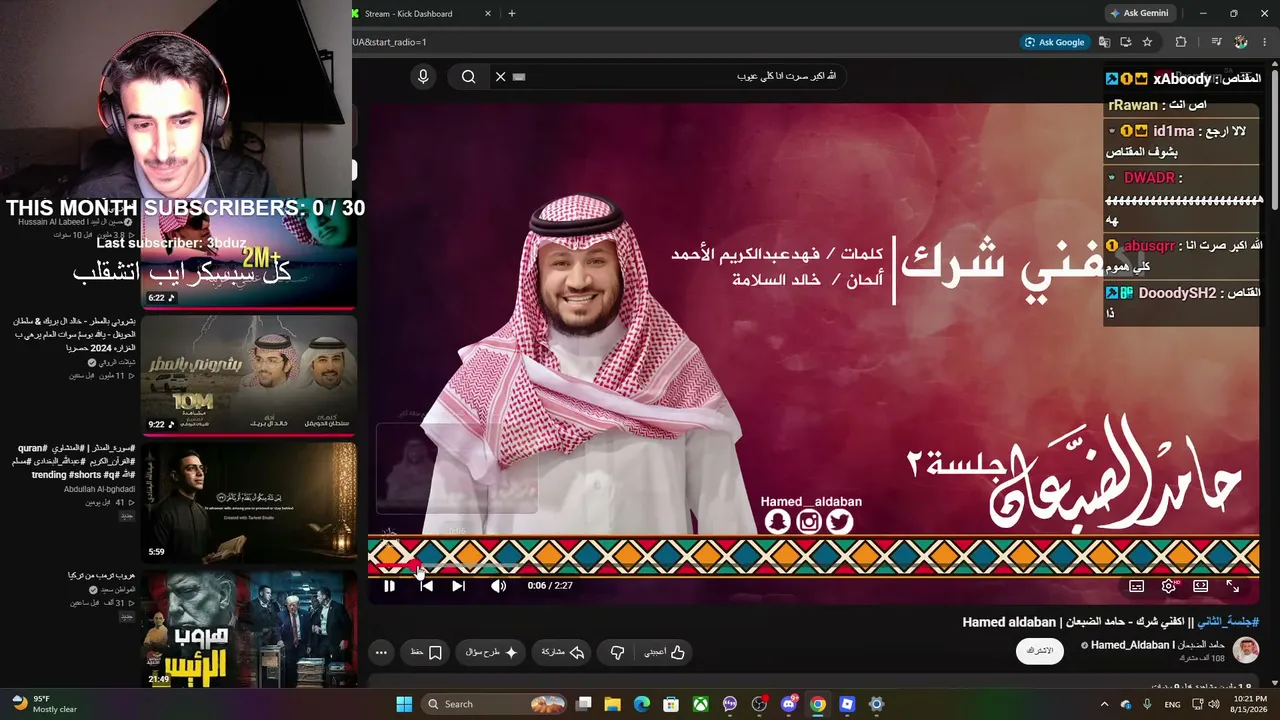The height and width of the screenshot is (720, 1280).
Task: Subscribe with the الاشتراك button
Action: [x=1040, y=651]
